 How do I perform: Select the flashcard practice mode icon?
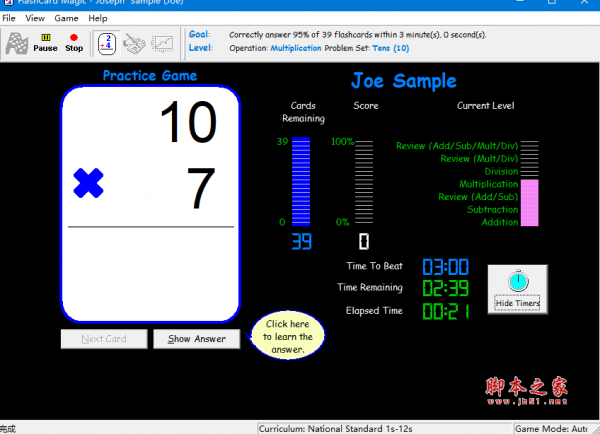107,44
